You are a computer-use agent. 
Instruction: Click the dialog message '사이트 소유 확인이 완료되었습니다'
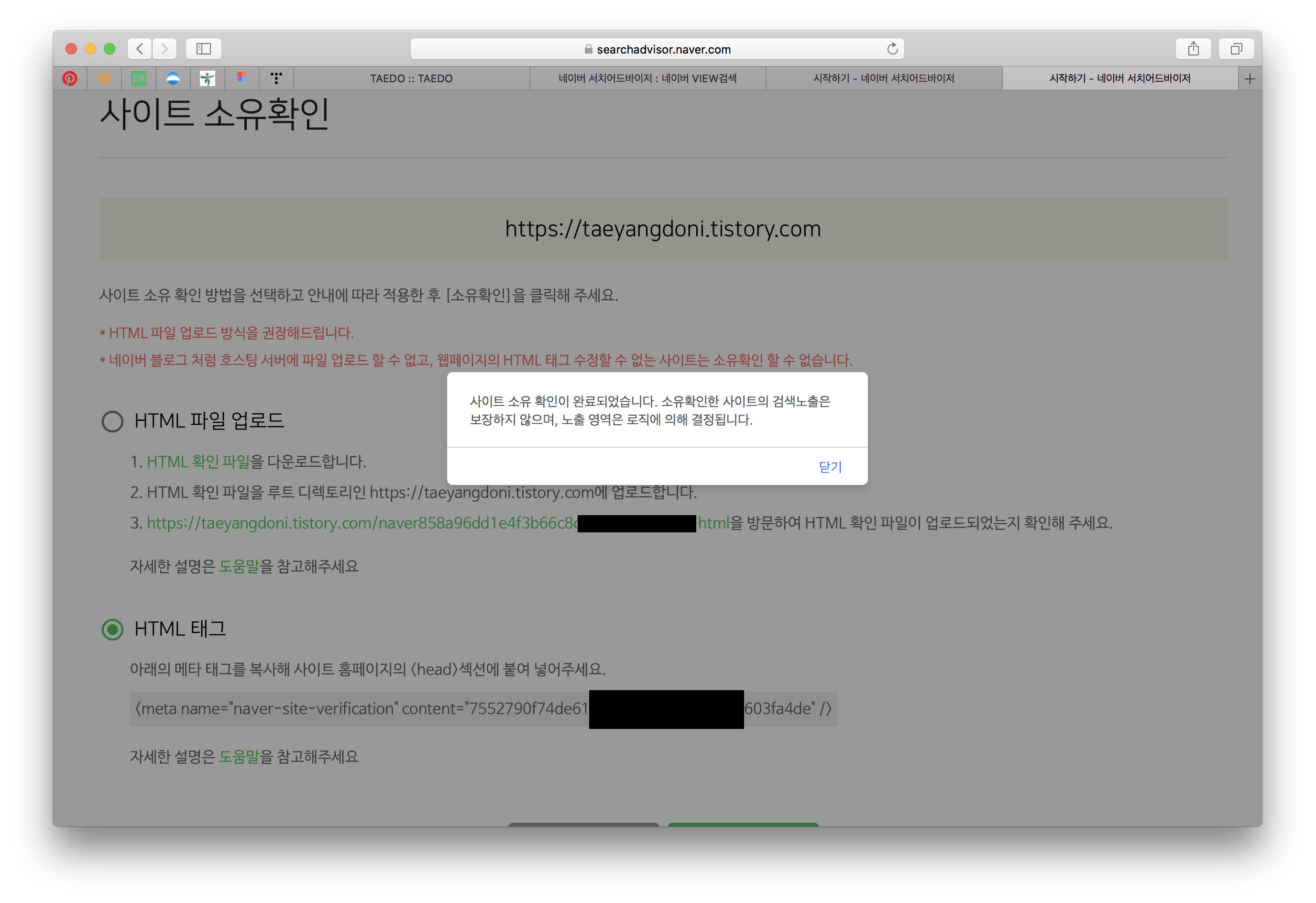(x=649, y=410)
